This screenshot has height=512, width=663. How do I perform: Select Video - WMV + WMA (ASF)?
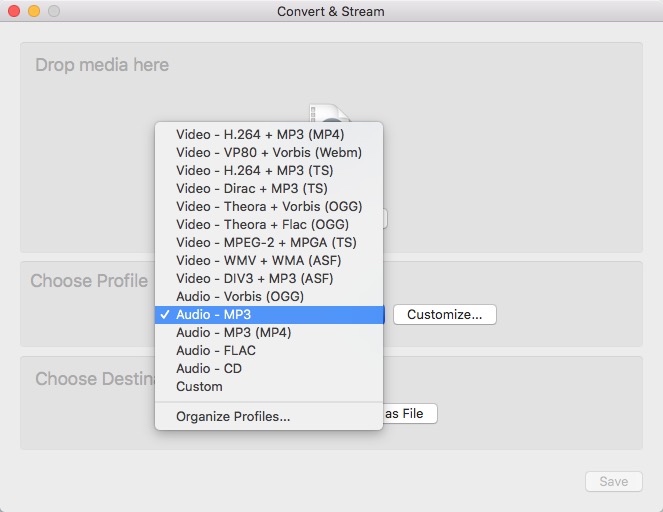[x=269, y=260]
